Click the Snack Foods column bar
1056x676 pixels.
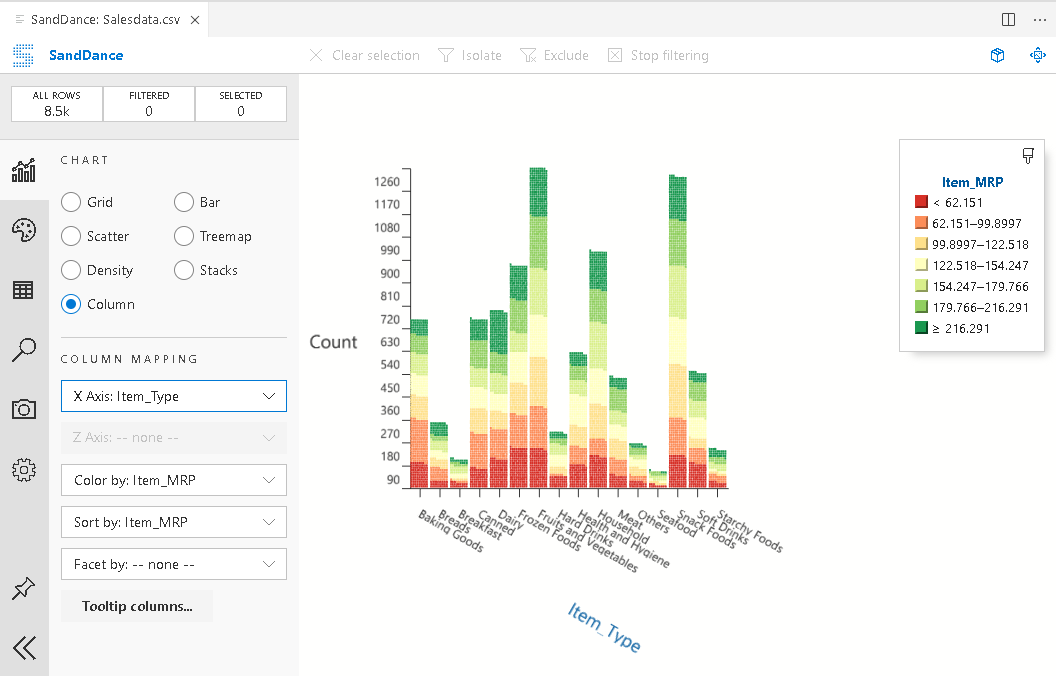(678, 332)
